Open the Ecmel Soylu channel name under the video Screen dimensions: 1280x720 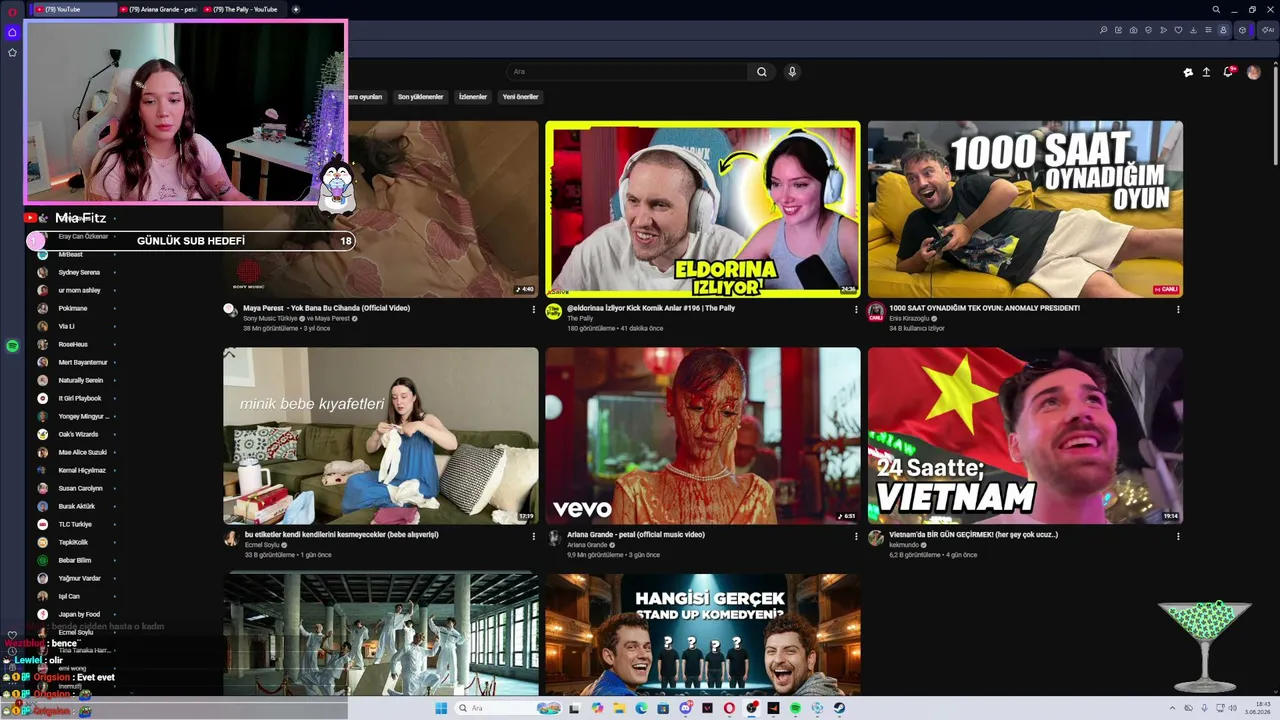tap(262, 545)
